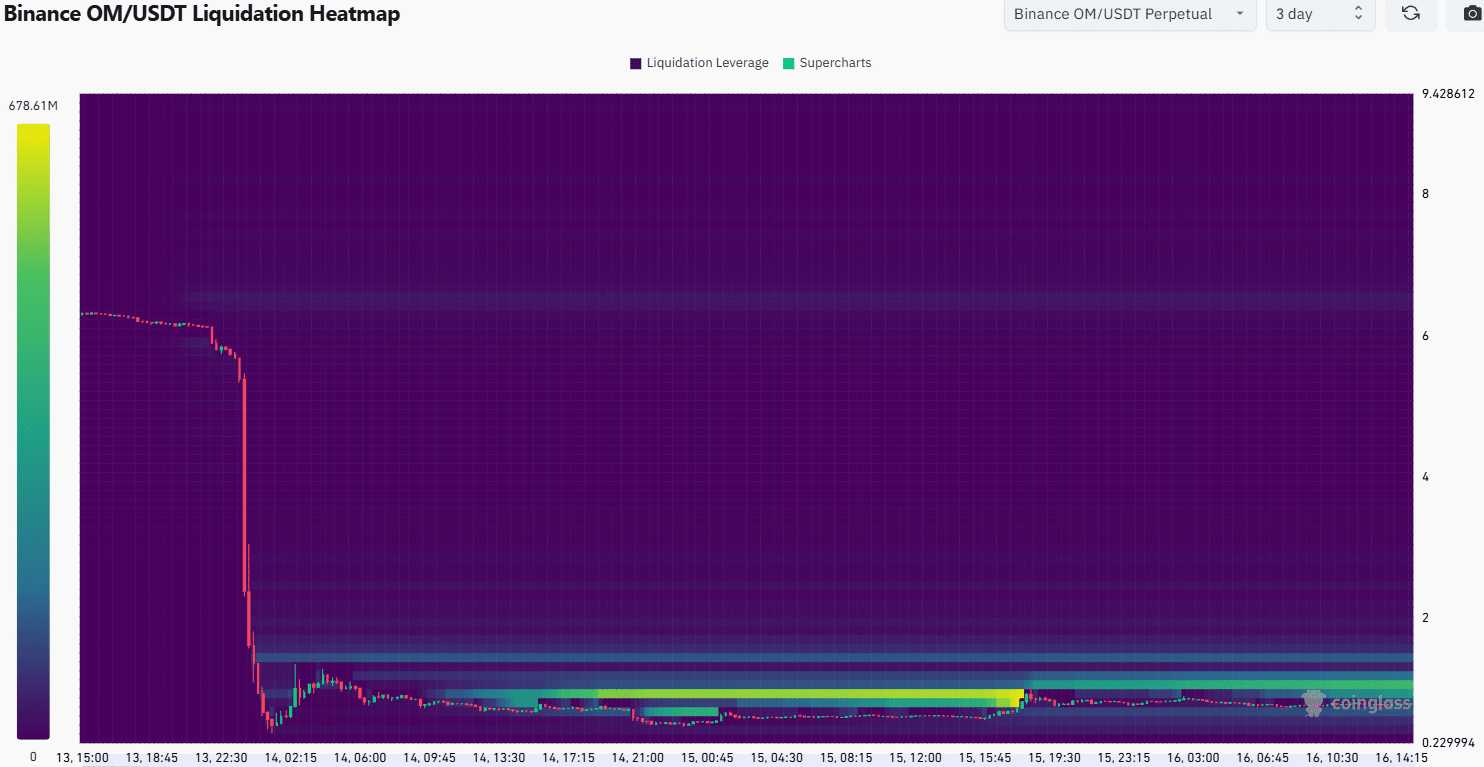Image resolution: width=1484 pixels, height=767 pixels.
Task: Click the heatmap color scale gradient bar
Action: (33, 431)
